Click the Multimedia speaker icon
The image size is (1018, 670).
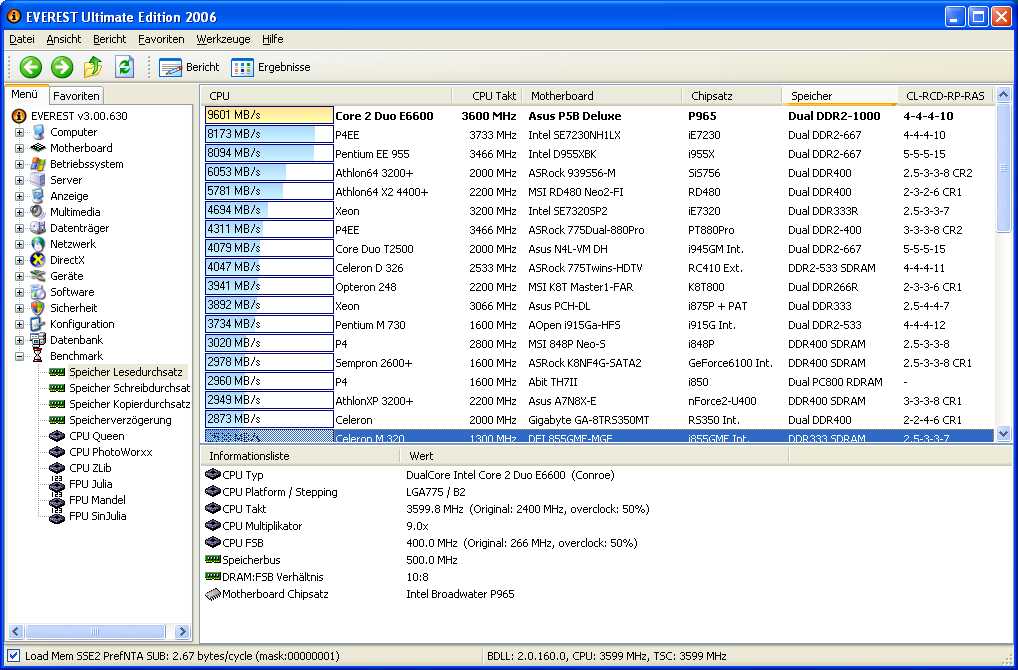coord(38,212)
